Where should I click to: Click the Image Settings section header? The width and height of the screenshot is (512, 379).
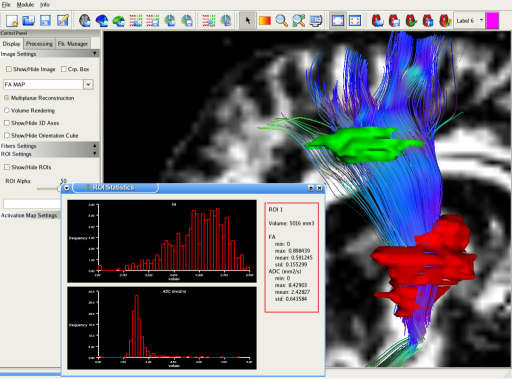tap(50, 54)
